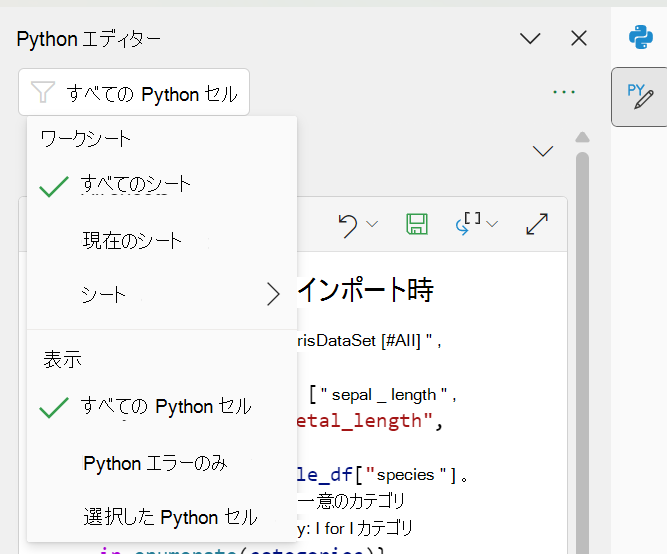Collapse the cell section chevron
This screenshot has height=554, width=667.
(543, 151)
